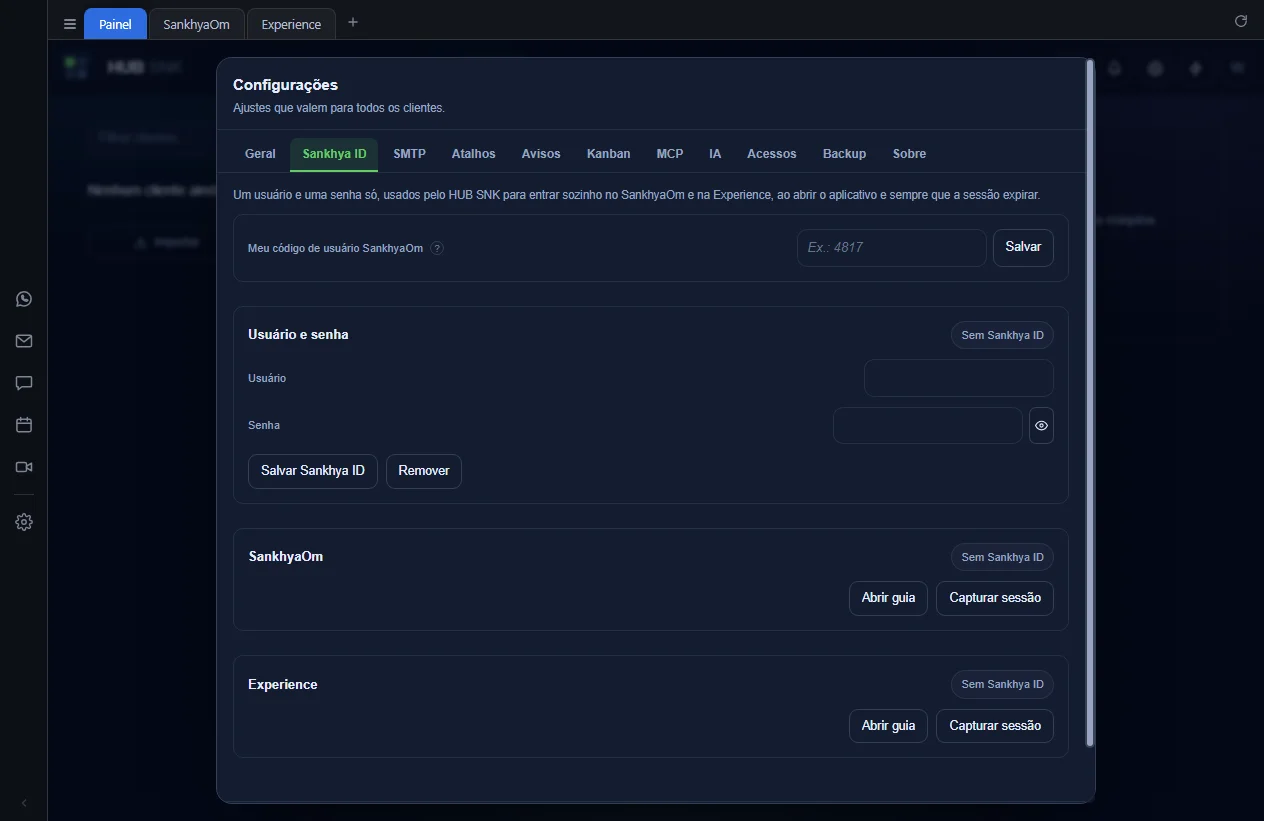Switch to the Painel tab

coord(115,24)
